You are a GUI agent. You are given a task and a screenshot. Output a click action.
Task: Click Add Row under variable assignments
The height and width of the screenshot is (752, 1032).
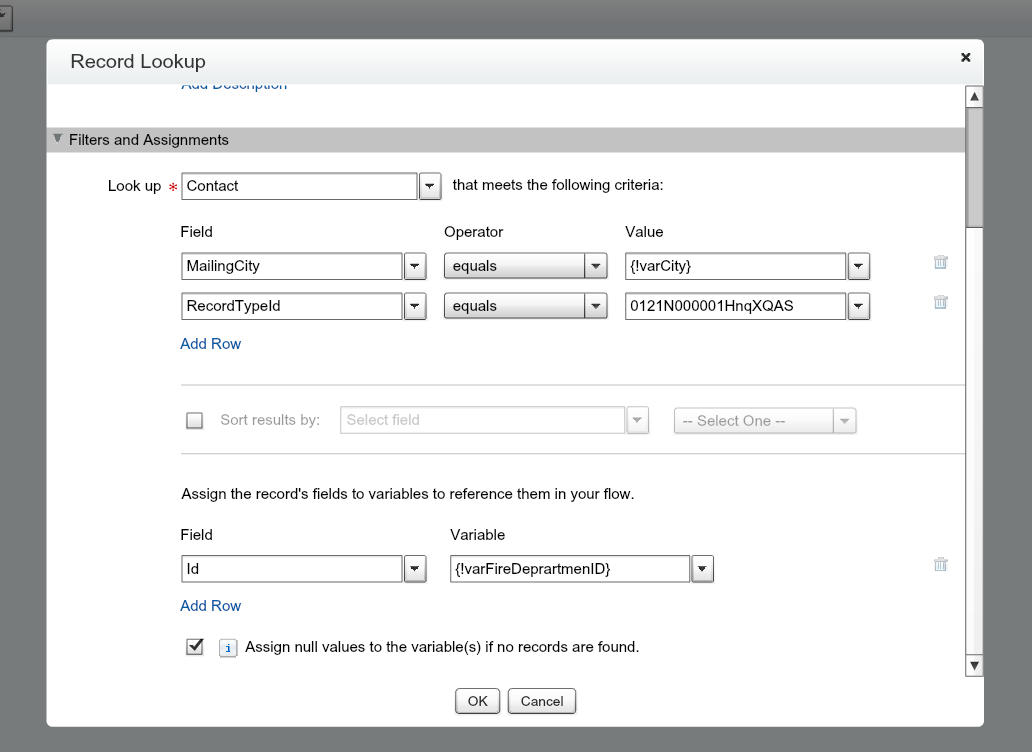tap(210, 606)
